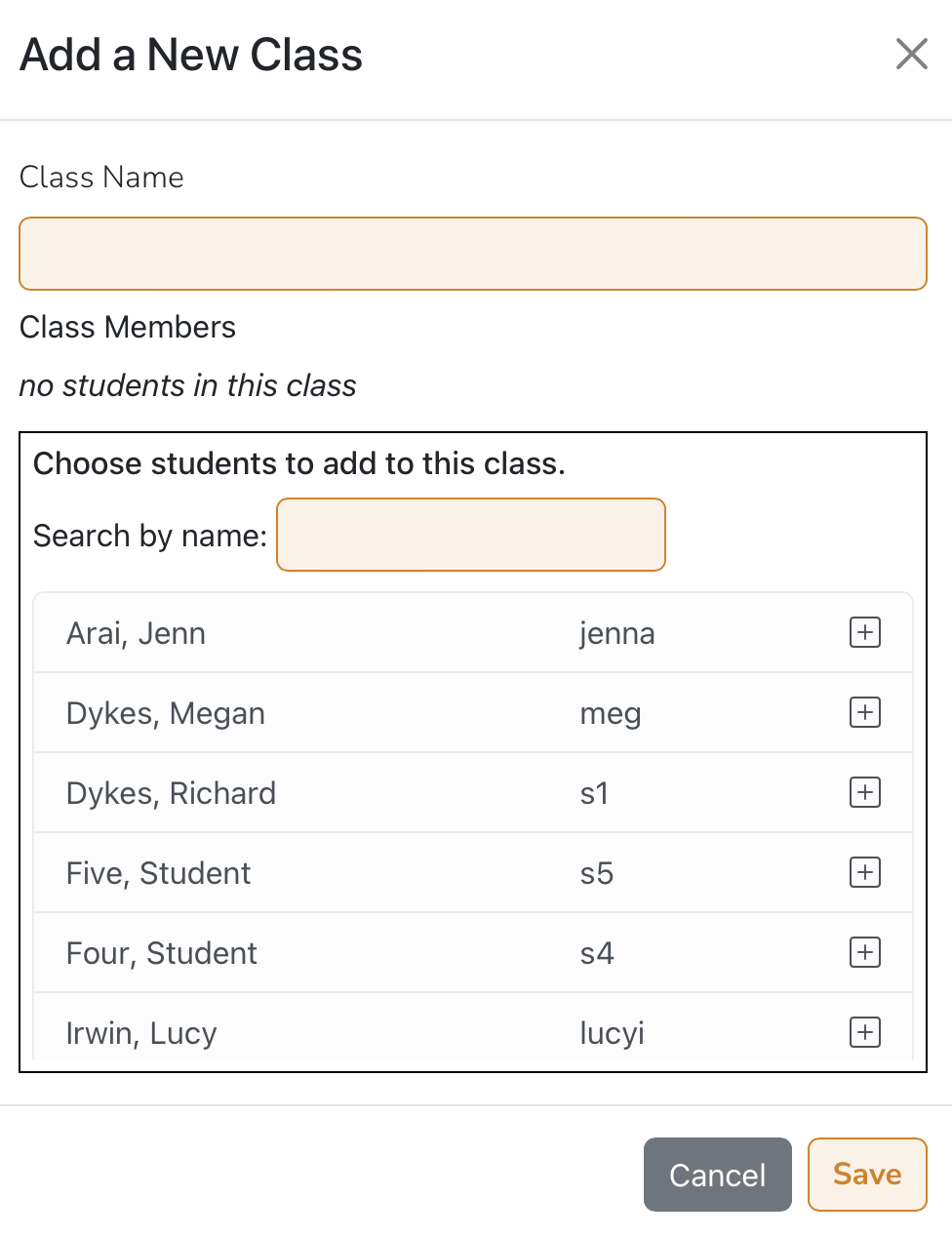Image resolution: width=952 pixels, height=1237 pixels.
Task: Add Arai, Jenn using plus icon
Action: pos(865,633)
